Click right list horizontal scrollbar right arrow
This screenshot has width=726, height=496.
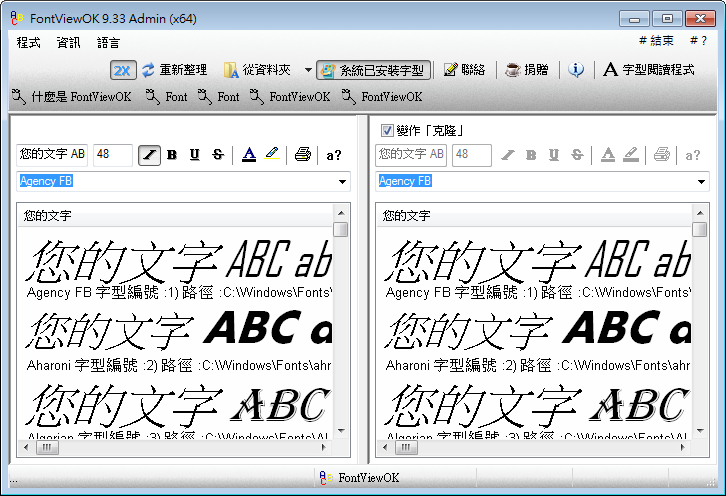click(682, 447)
